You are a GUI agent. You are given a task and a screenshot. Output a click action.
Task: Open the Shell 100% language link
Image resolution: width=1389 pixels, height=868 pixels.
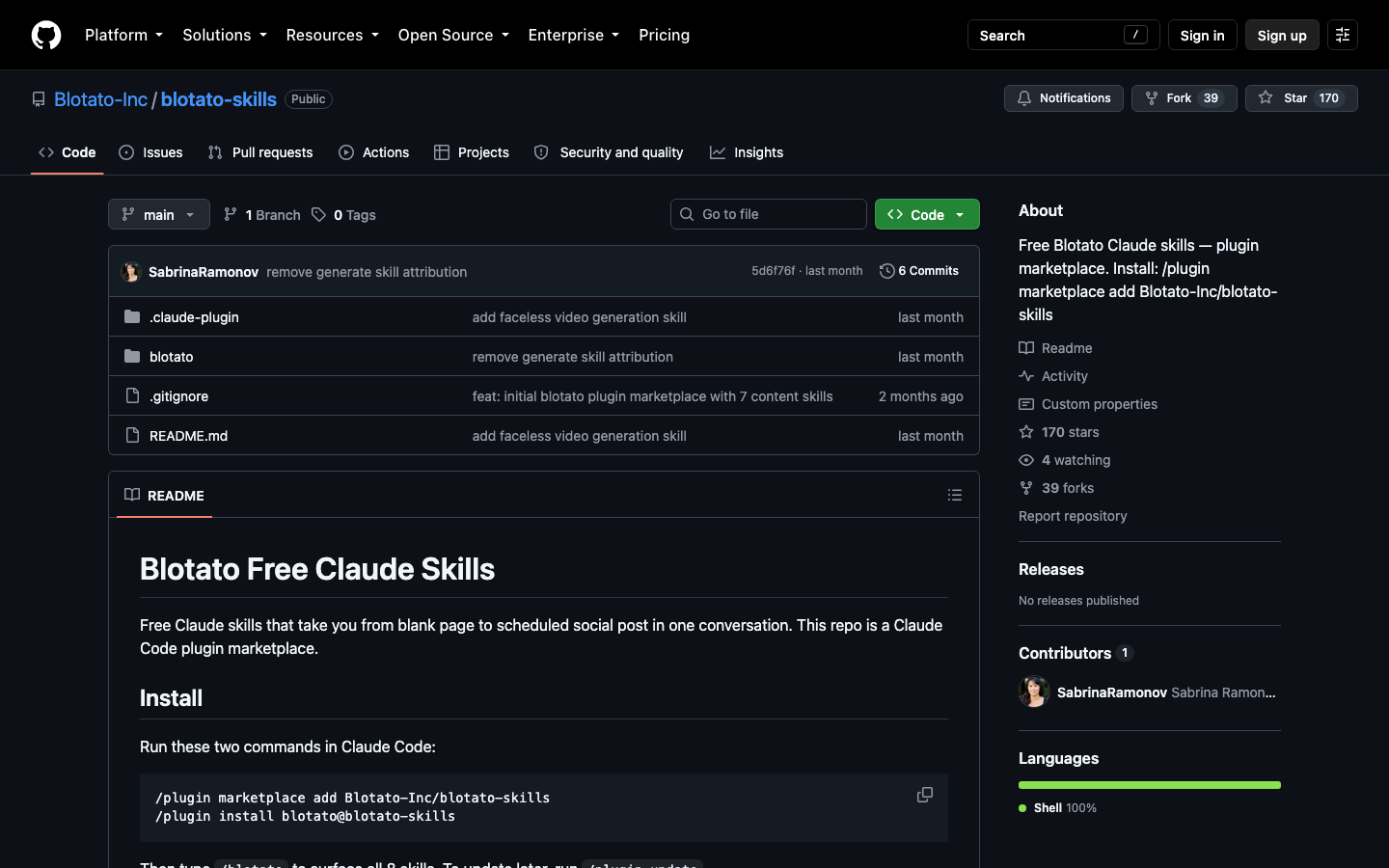tap(1058, 808)
